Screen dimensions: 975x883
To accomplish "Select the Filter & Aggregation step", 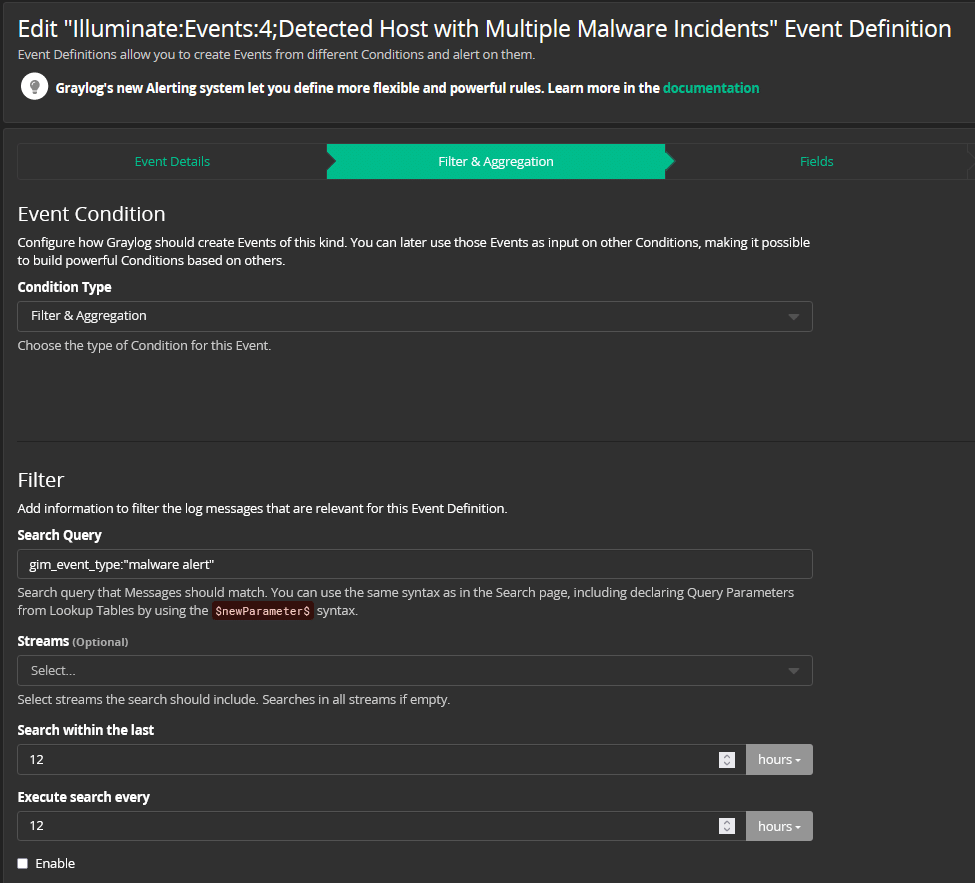I will (497, 161).
